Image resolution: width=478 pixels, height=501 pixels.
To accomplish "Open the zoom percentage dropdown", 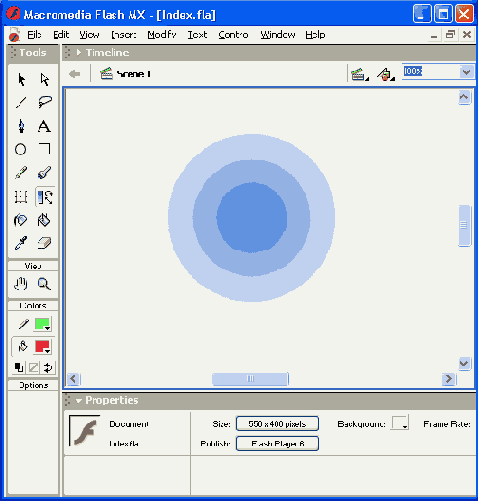I will point(466,72).
